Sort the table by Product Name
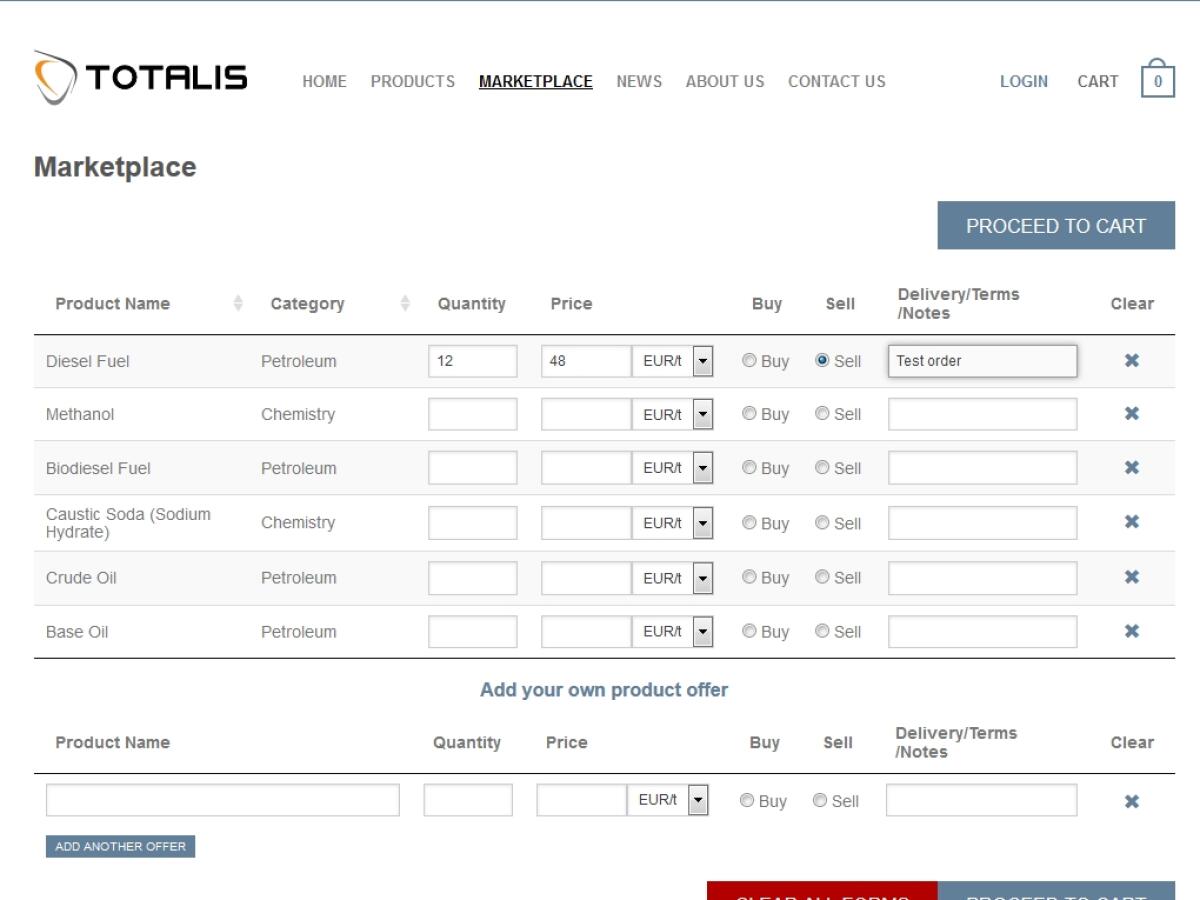The height and width of the screenshot is (900, 1200). (x=238, y=303)
